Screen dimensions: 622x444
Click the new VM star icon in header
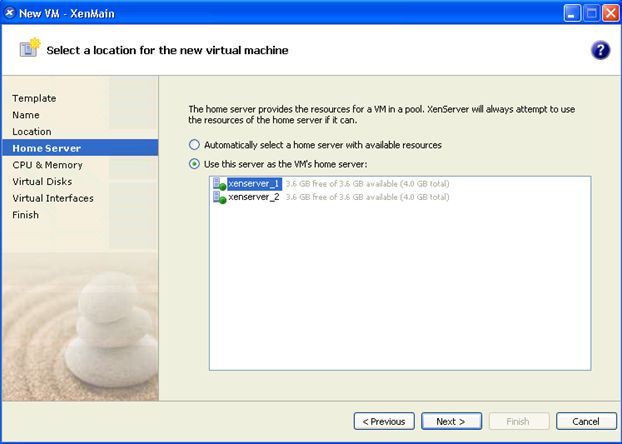click(x=28, y=50)
